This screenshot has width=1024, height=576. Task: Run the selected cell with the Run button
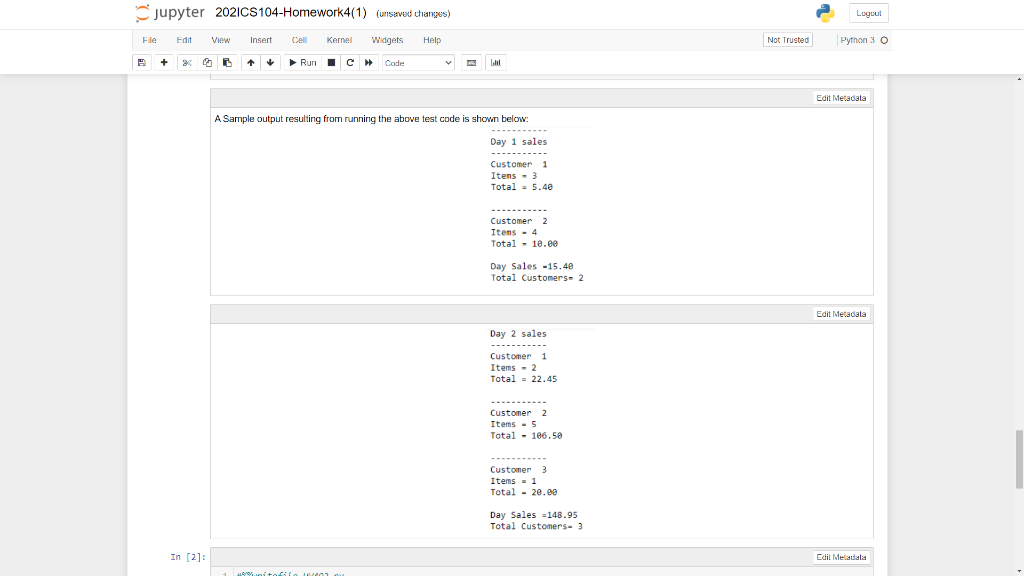pyautogui.click(x=300, y=62)
